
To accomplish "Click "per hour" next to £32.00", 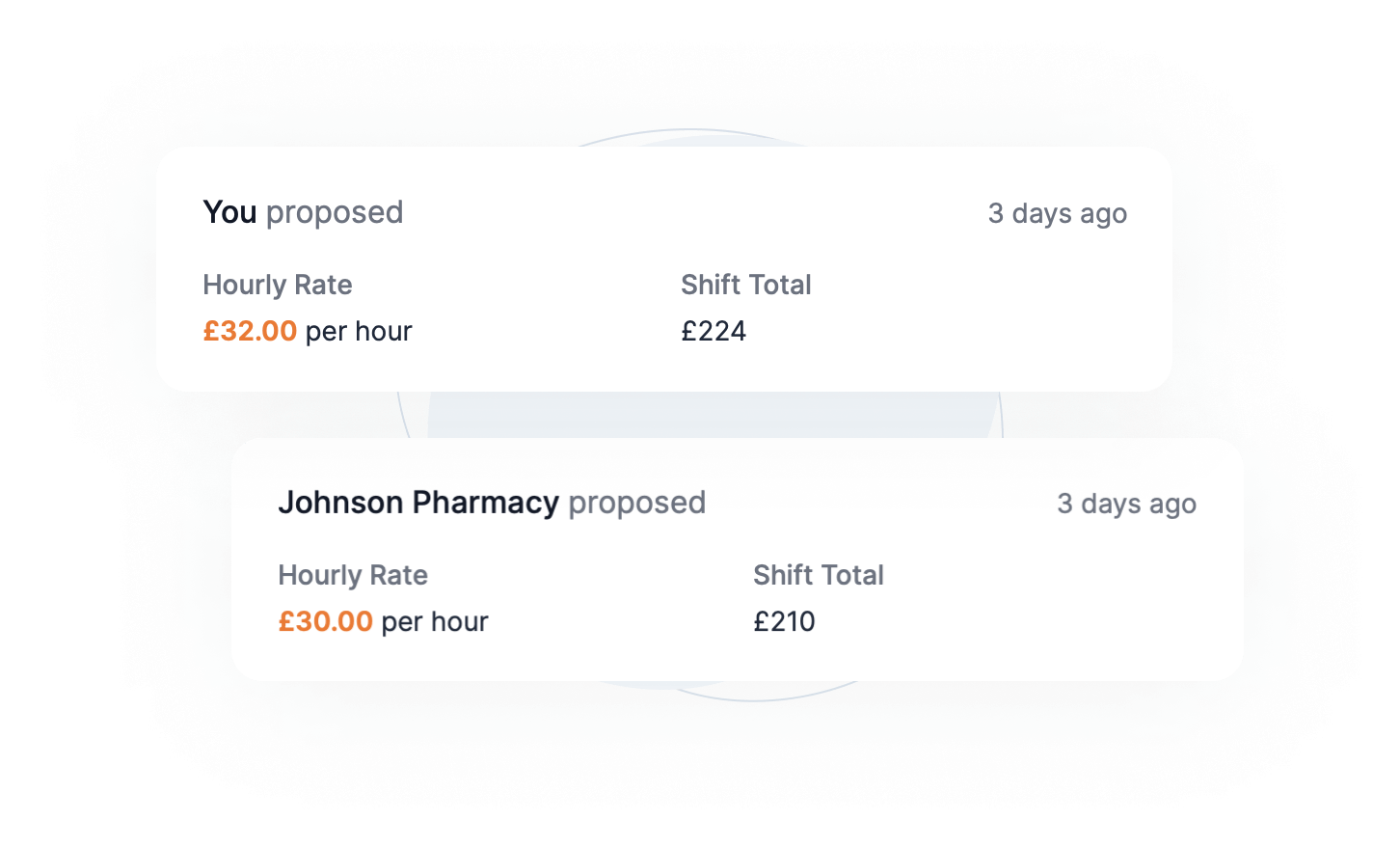I will tap(357, 331).
